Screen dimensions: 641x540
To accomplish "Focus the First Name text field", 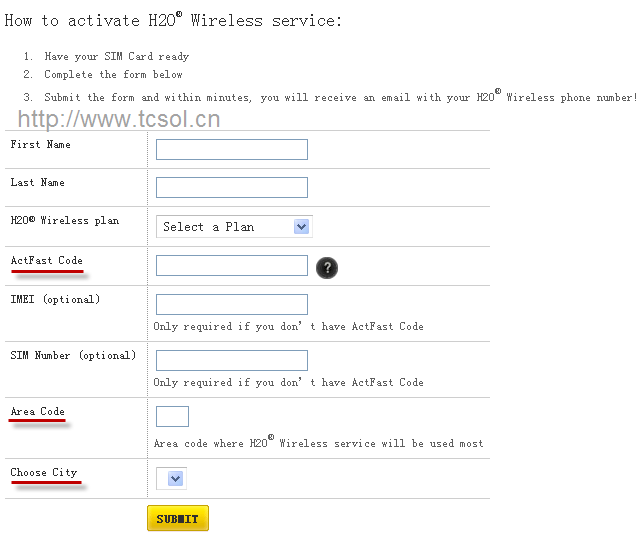I will 232,150.
